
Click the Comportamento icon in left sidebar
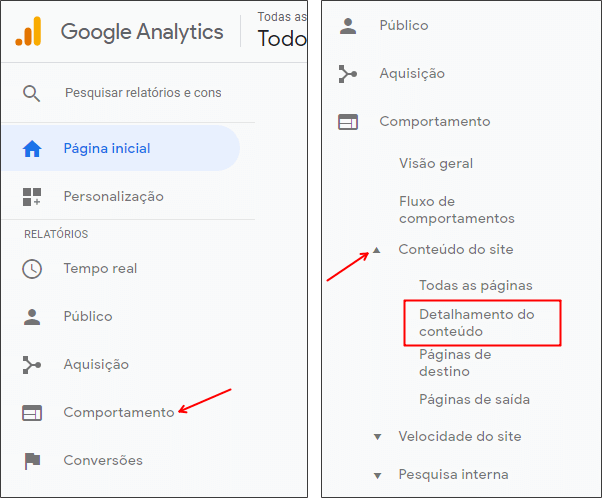(32, 413)
